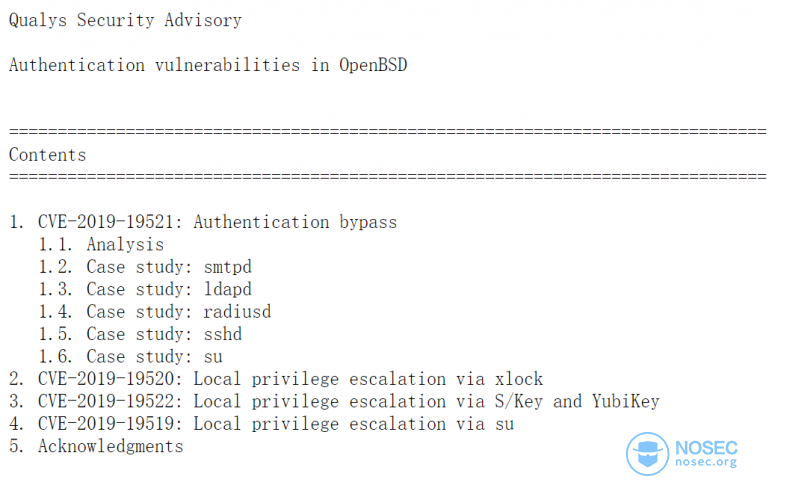
Task: Open CVE-2019-19520 escalation via xlock entry
Action: point(276,379)
